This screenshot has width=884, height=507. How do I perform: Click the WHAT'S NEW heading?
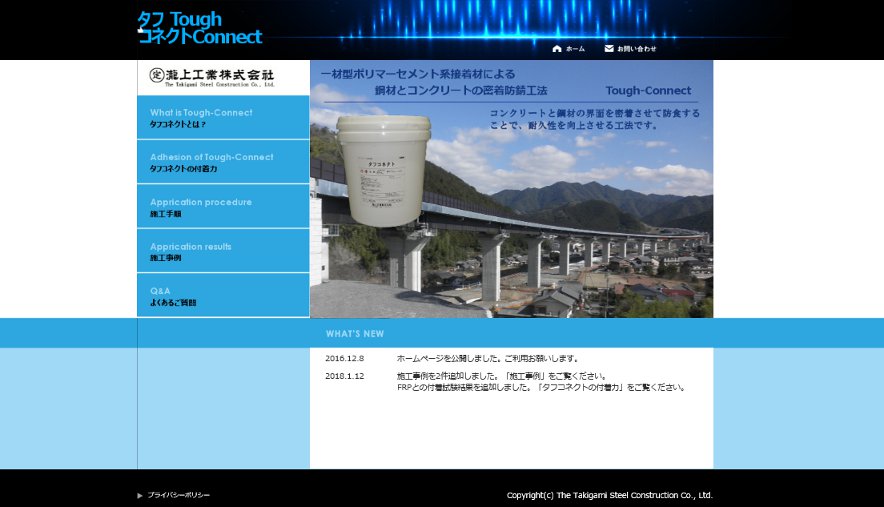[355, 334]
